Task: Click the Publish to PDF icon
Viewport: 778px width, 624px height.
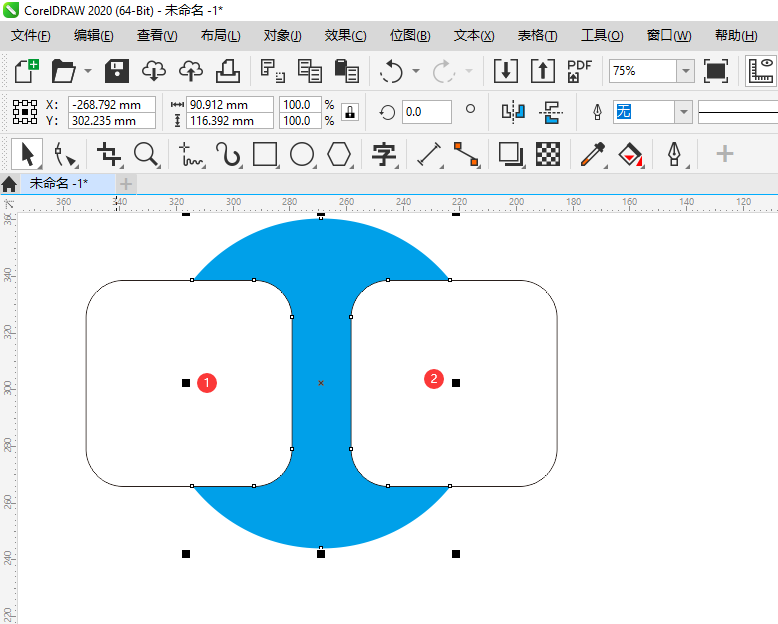Action: (x=580, y=71)
